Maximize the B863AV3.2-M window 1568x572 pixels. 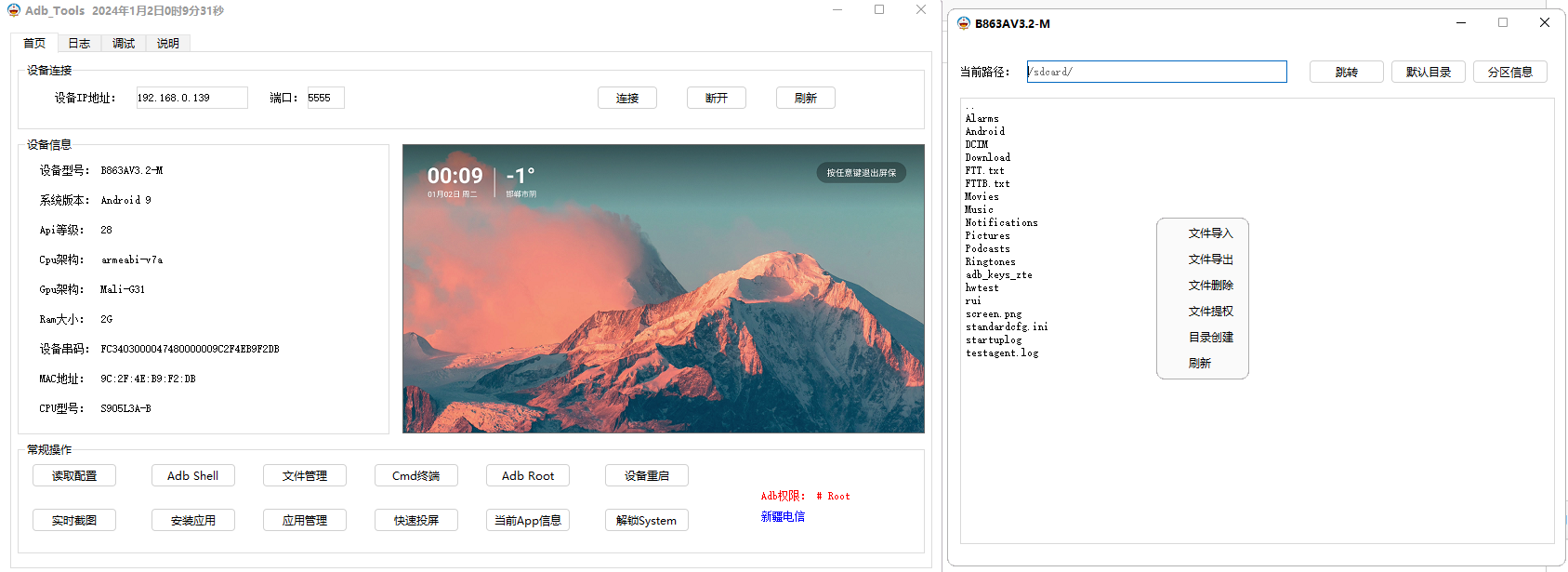(x=1503, y=23)
